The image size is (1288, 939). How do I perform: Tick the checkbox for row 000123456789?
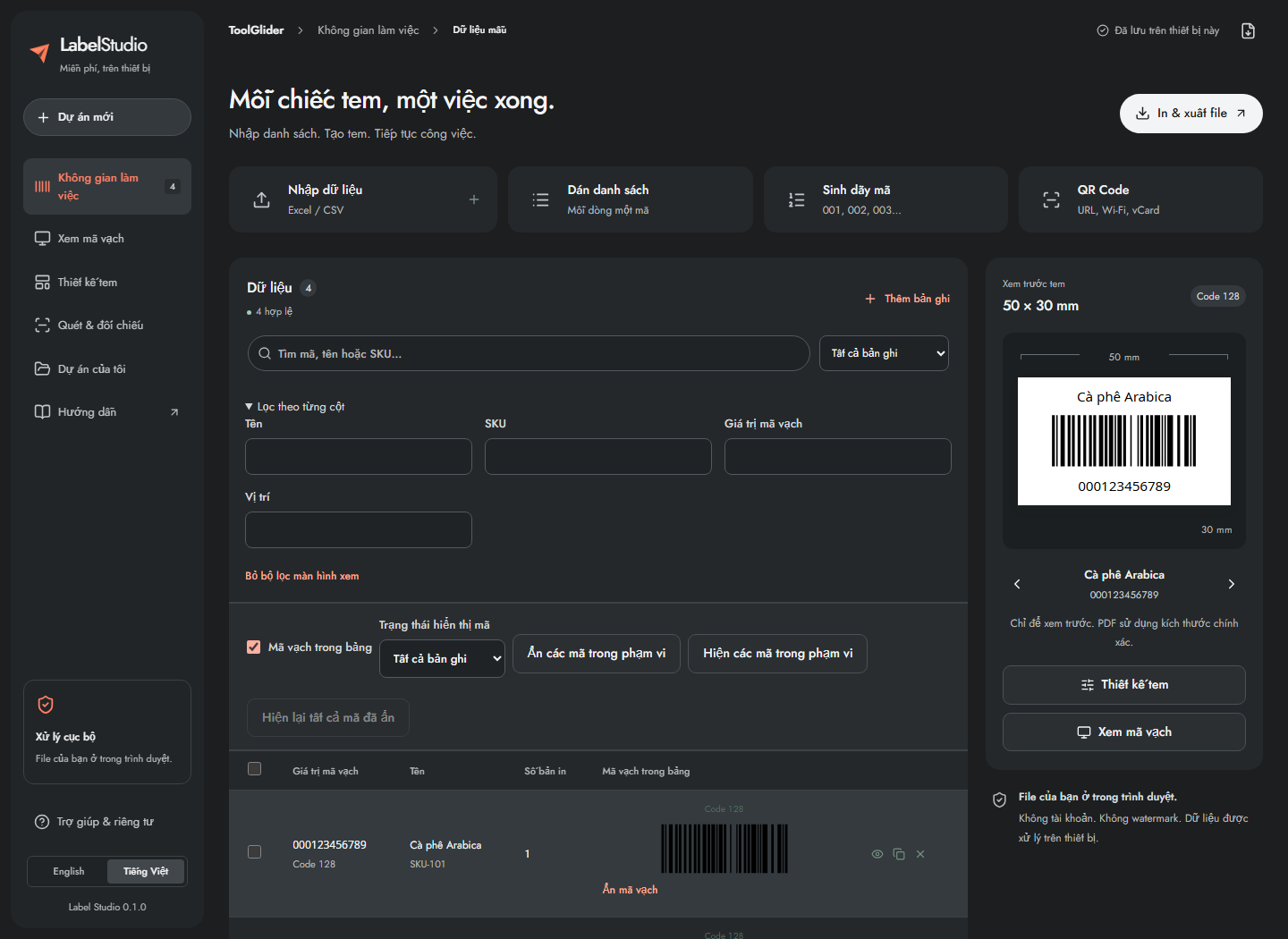click(254, 852)
